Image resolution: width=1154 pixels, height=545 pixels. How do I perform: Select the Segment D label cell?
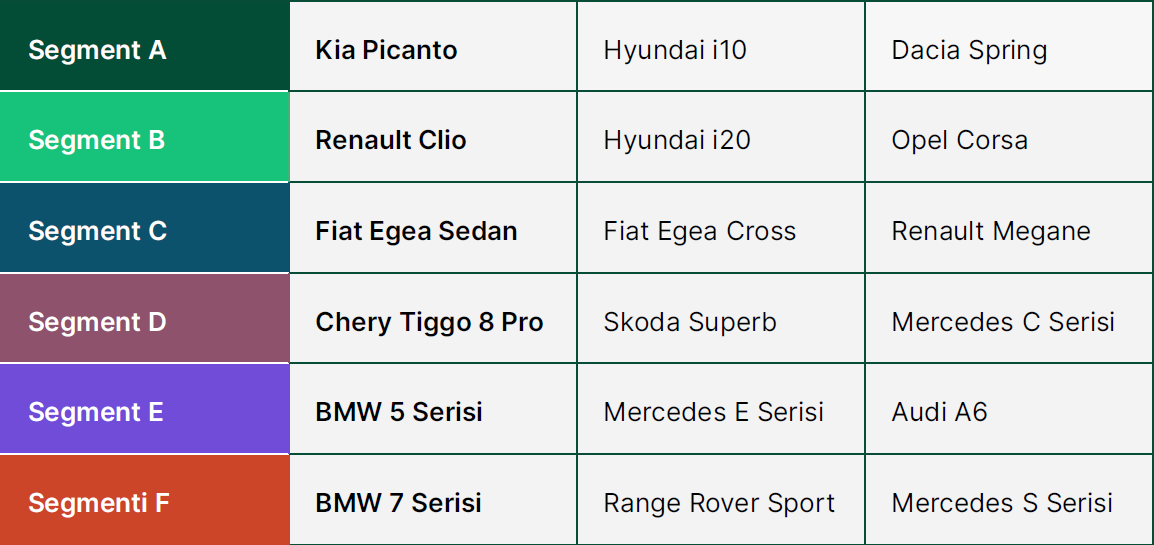97,322
